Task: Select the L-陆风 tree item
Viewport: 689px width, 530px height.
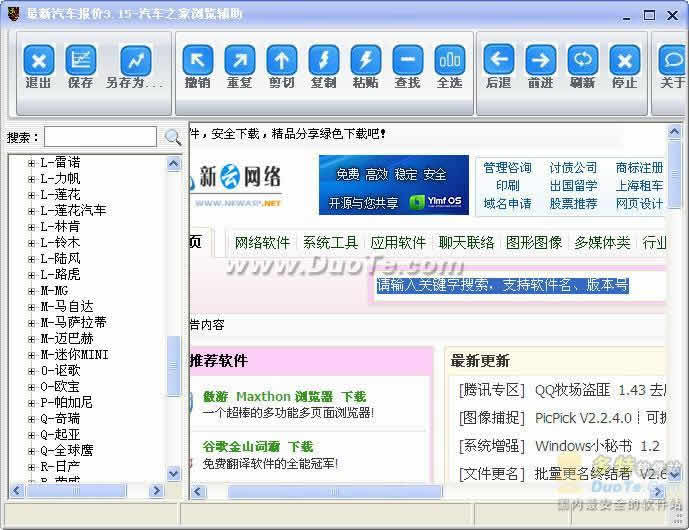Action: [x=60, y=259]
